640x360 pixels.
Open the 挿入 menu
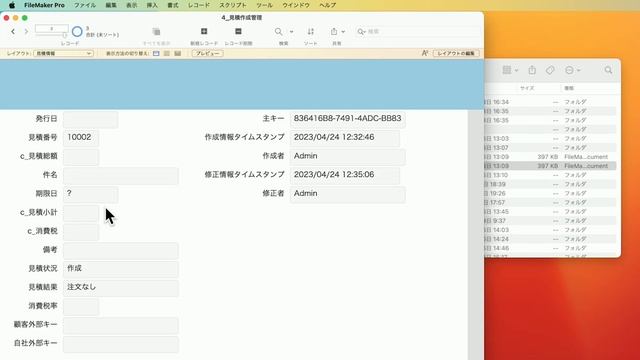[x=152, y=5]
